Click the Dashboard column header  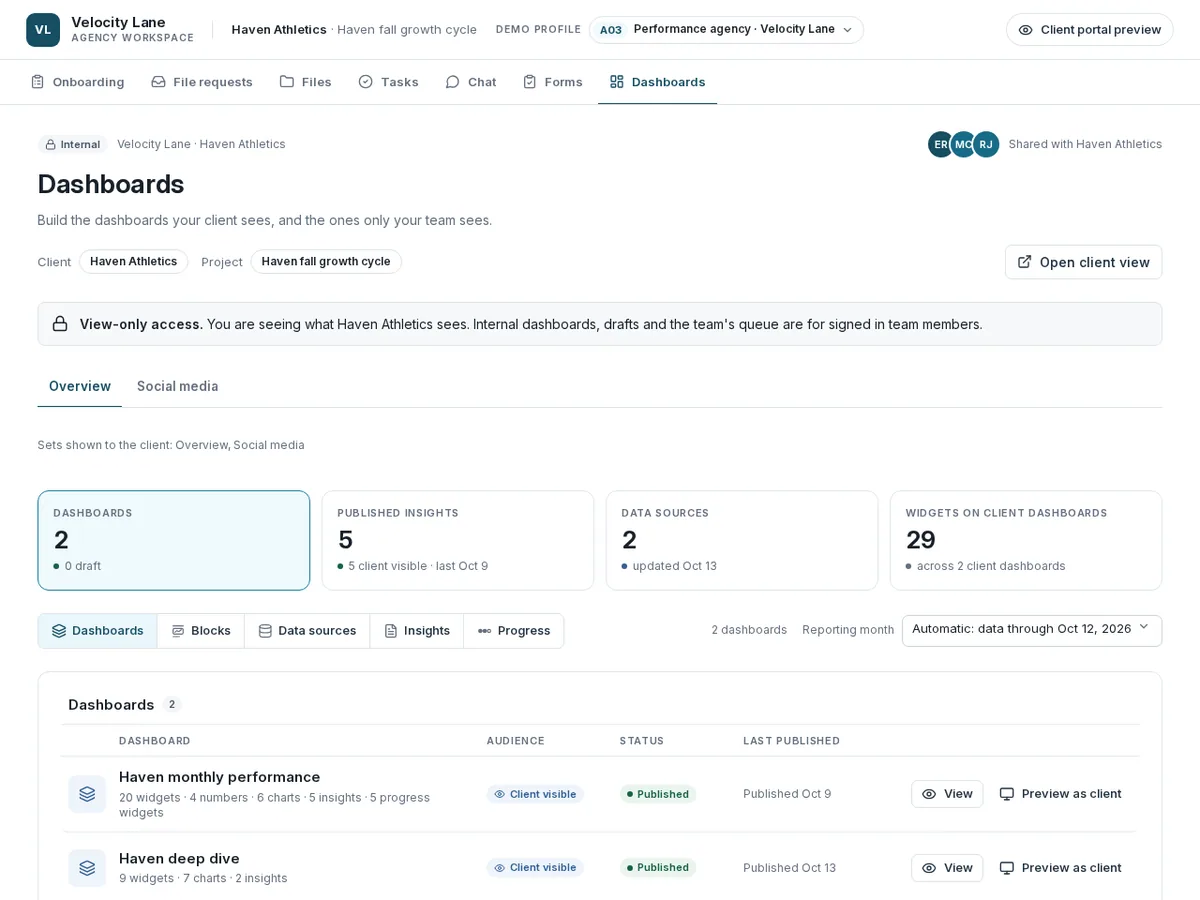[155, 741]
